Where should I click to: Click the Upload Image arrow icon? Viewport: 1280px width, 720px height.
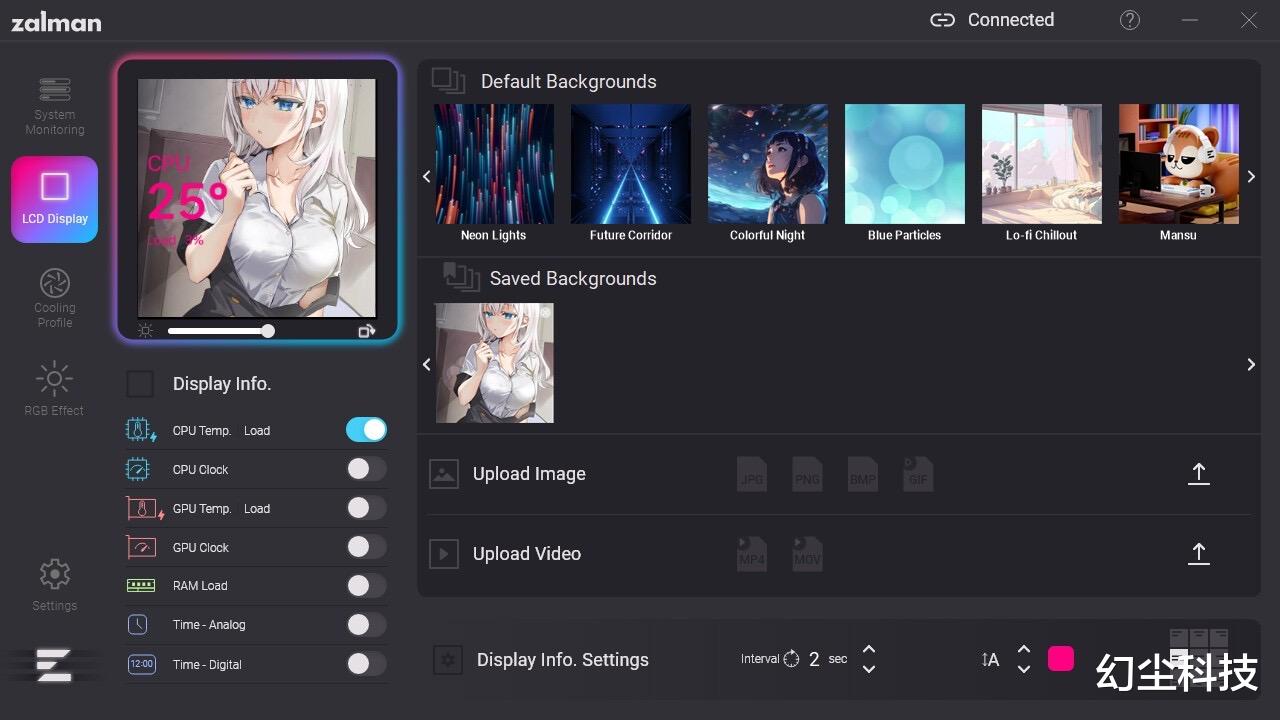1198,474
